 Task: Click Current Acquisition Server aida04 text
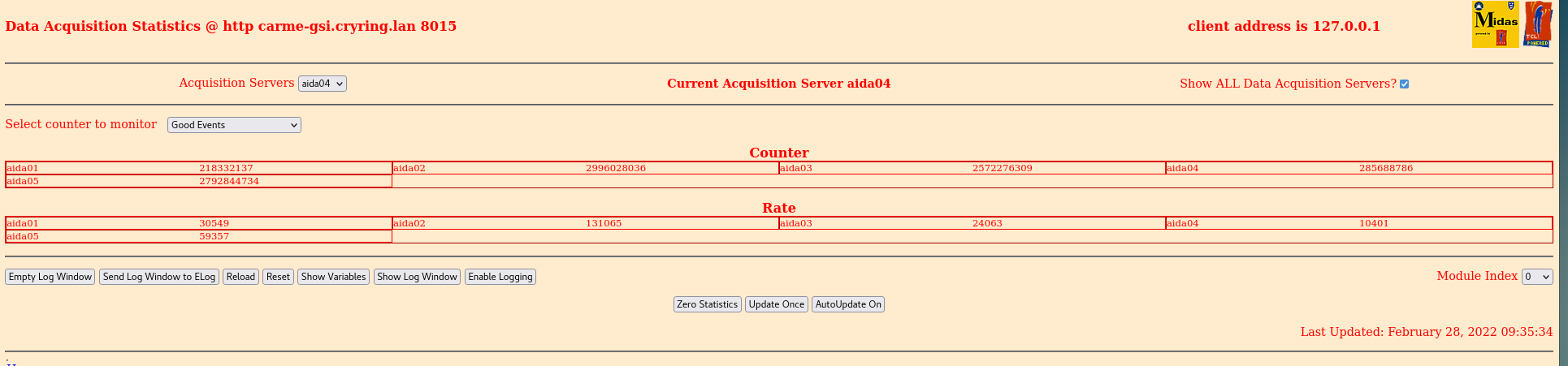(x=778, y=84)
